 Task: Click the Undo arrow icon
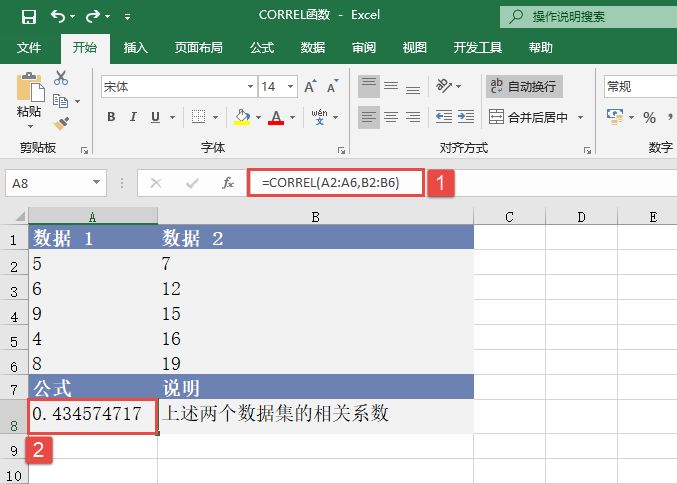point(58,17)
